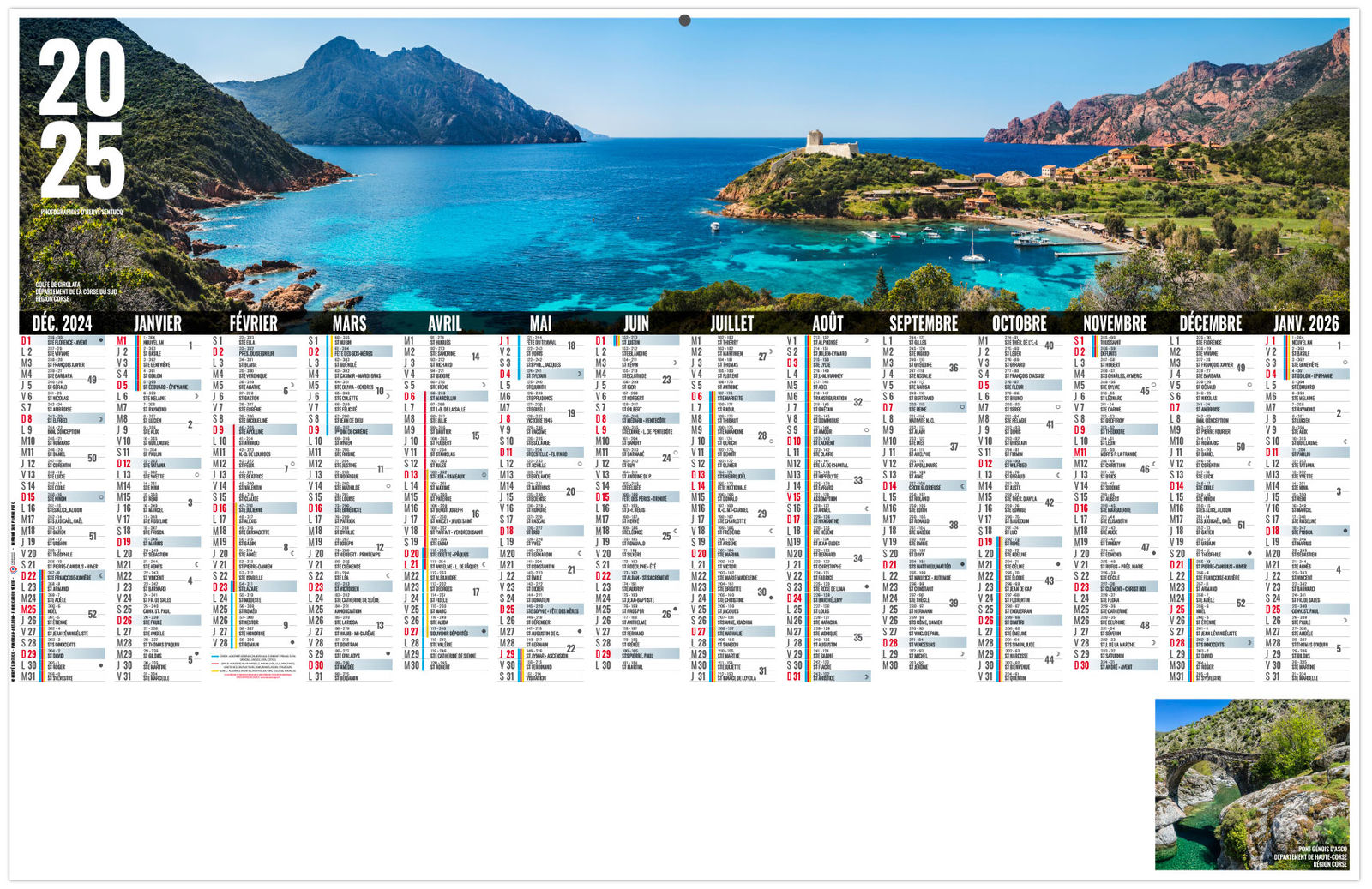Click the blue zone line in February legend
This screenshot has width=1372, height=889.
click(x=216, y=656)
